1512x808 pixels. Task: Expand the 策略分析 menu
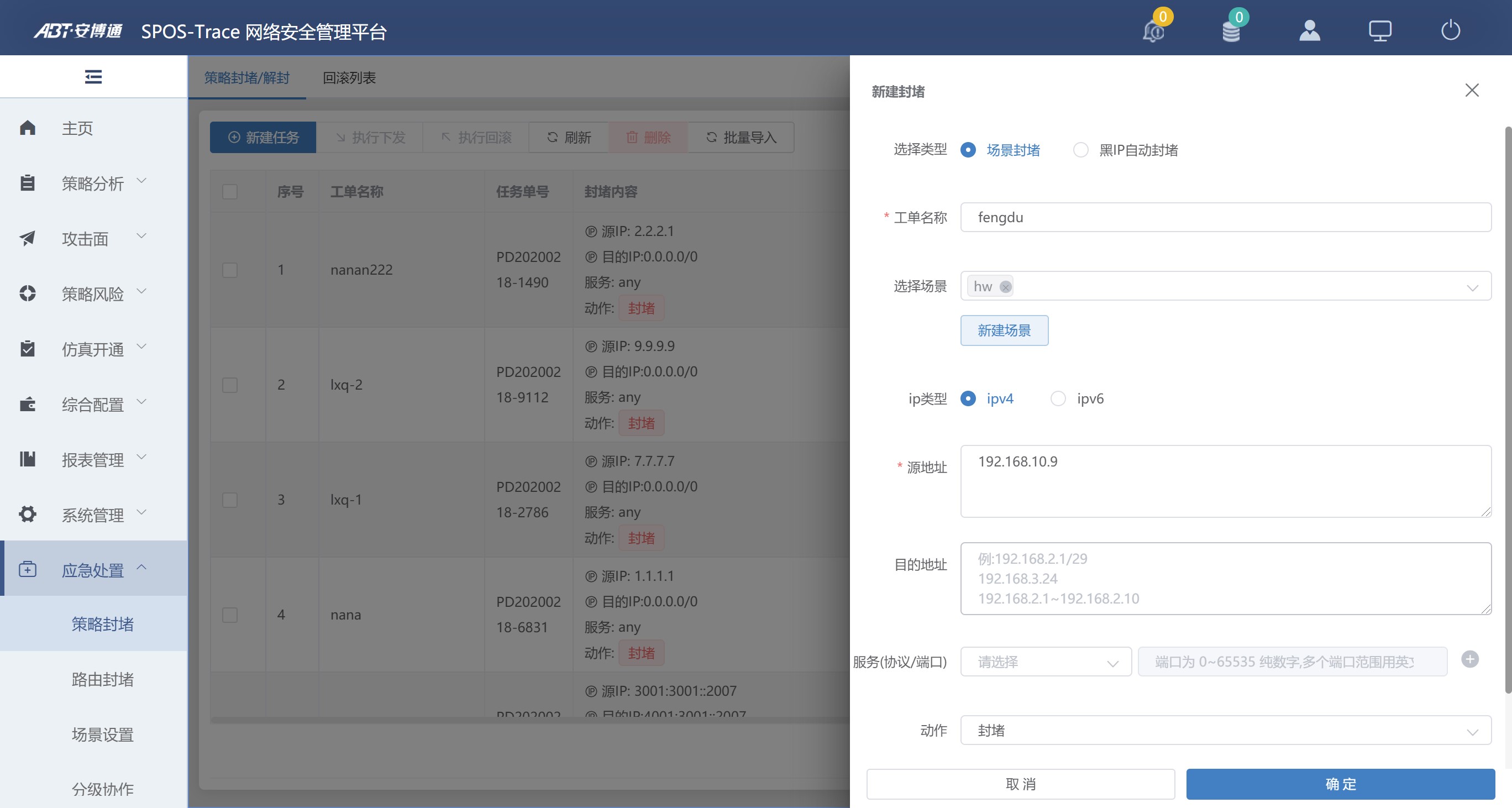94,183
